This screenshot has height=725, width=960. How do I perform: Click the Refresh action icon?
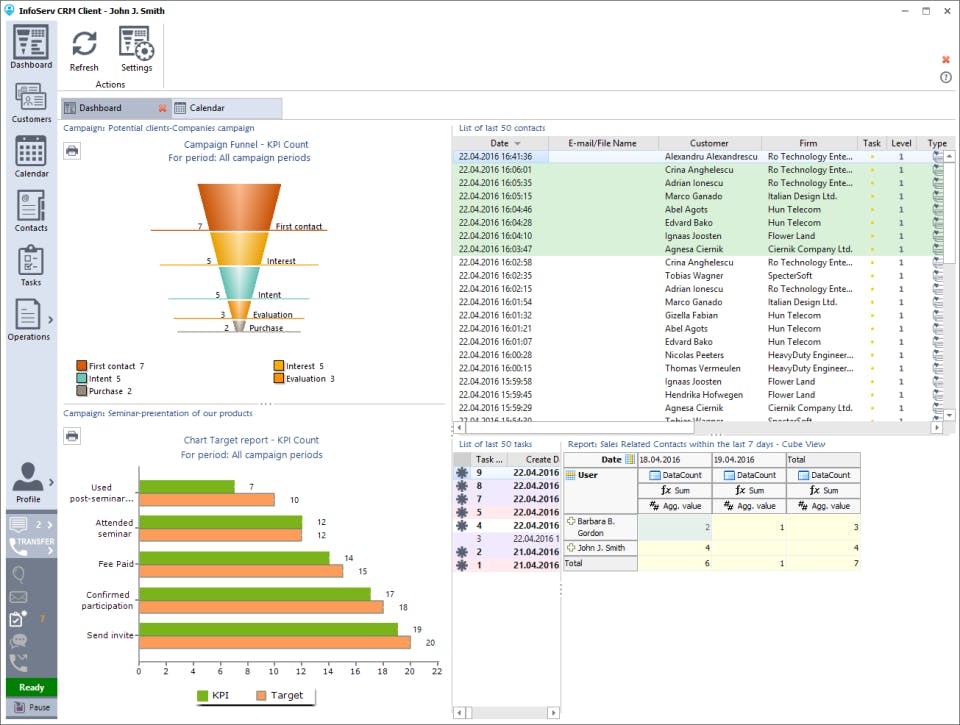[84, 50]
